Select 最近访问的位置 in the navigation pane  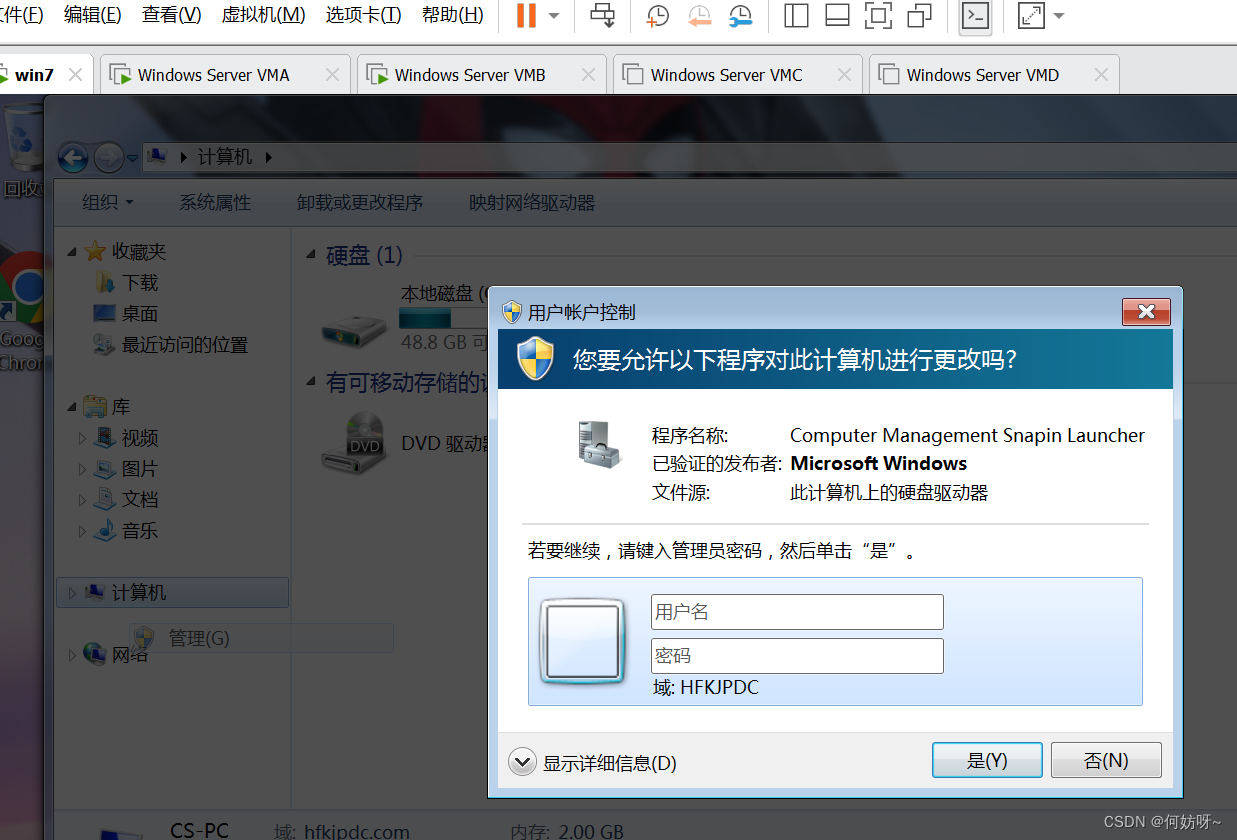coord(185,345)
